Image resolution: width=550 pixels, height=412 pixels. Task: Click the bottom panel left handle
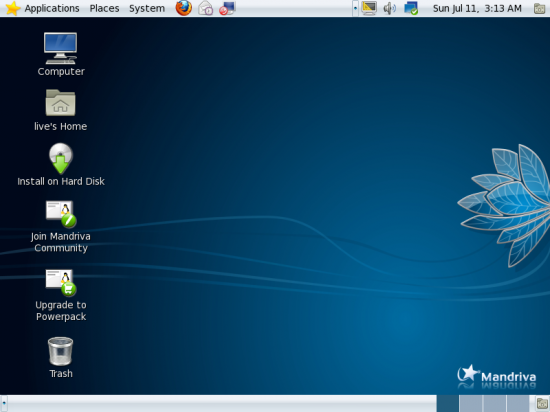click(4, 404)
